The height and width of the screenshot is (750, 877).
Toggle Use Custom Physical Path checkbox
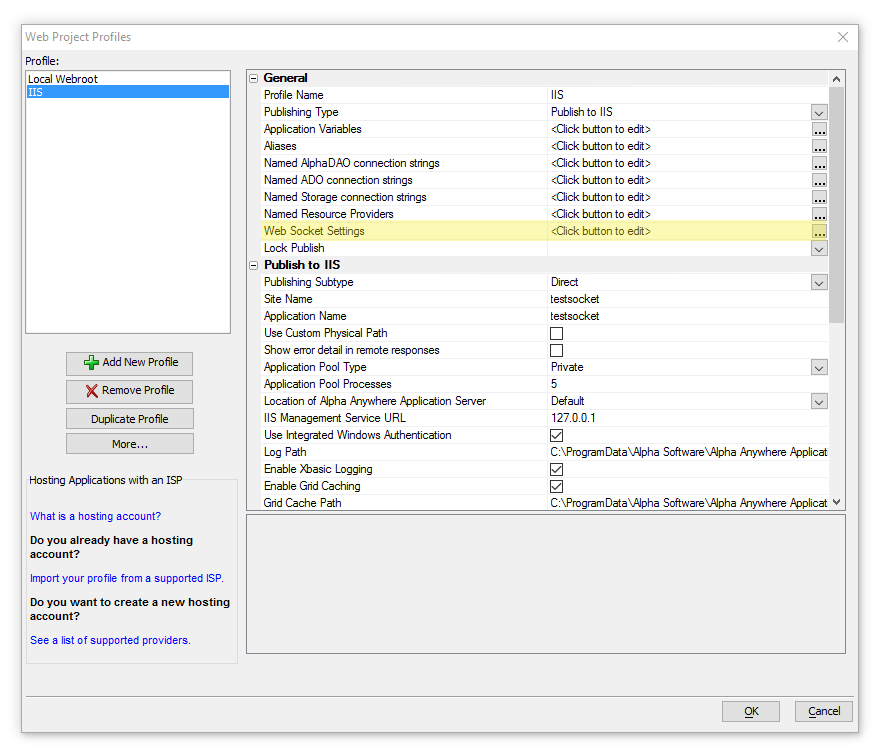coord(556,333)
